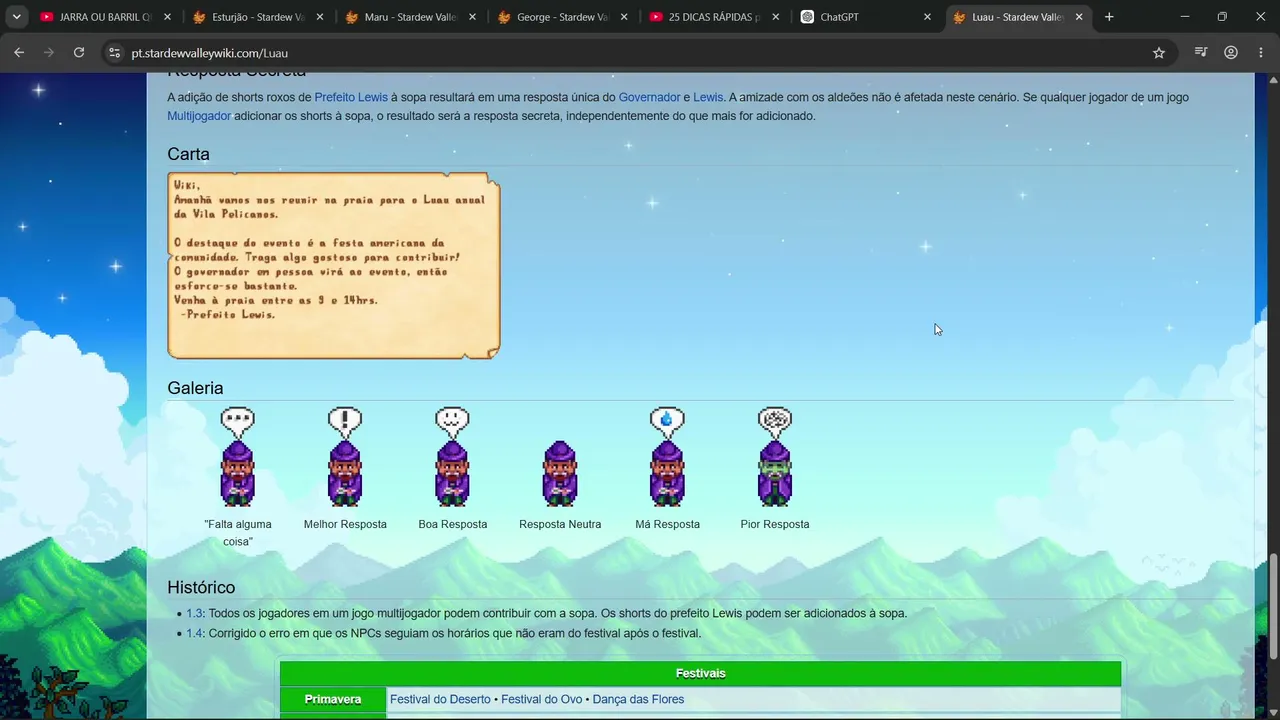Open the version 1.3 history link

pyautogui.click(x=194, y=613)
